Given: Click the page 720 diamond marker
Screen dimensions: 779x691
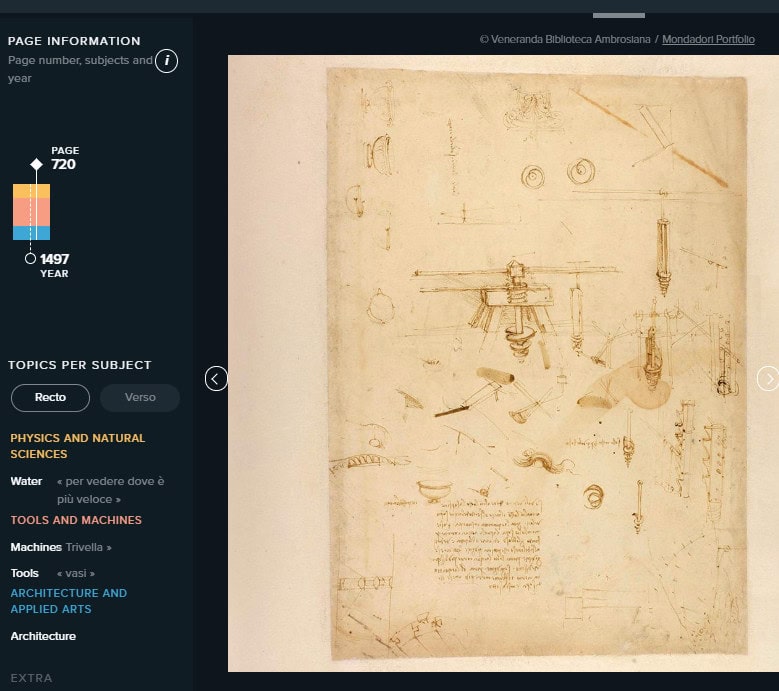Looking at the screenshot, I should pyautogui.click(x=36, y=164).
